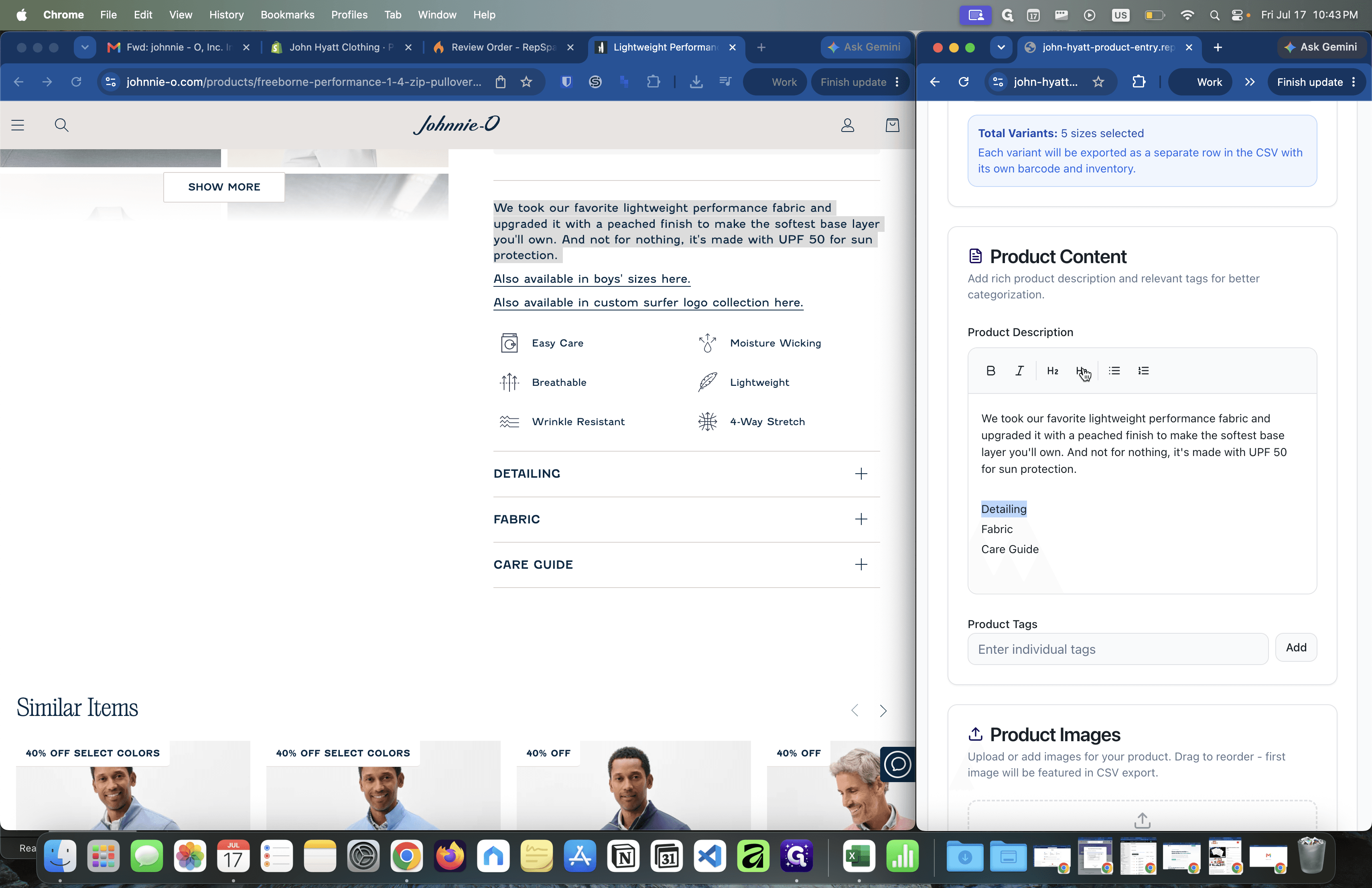Toggle bold formatting in Product Description
This screenshot has width=1372, height=888.
[990, 371]
